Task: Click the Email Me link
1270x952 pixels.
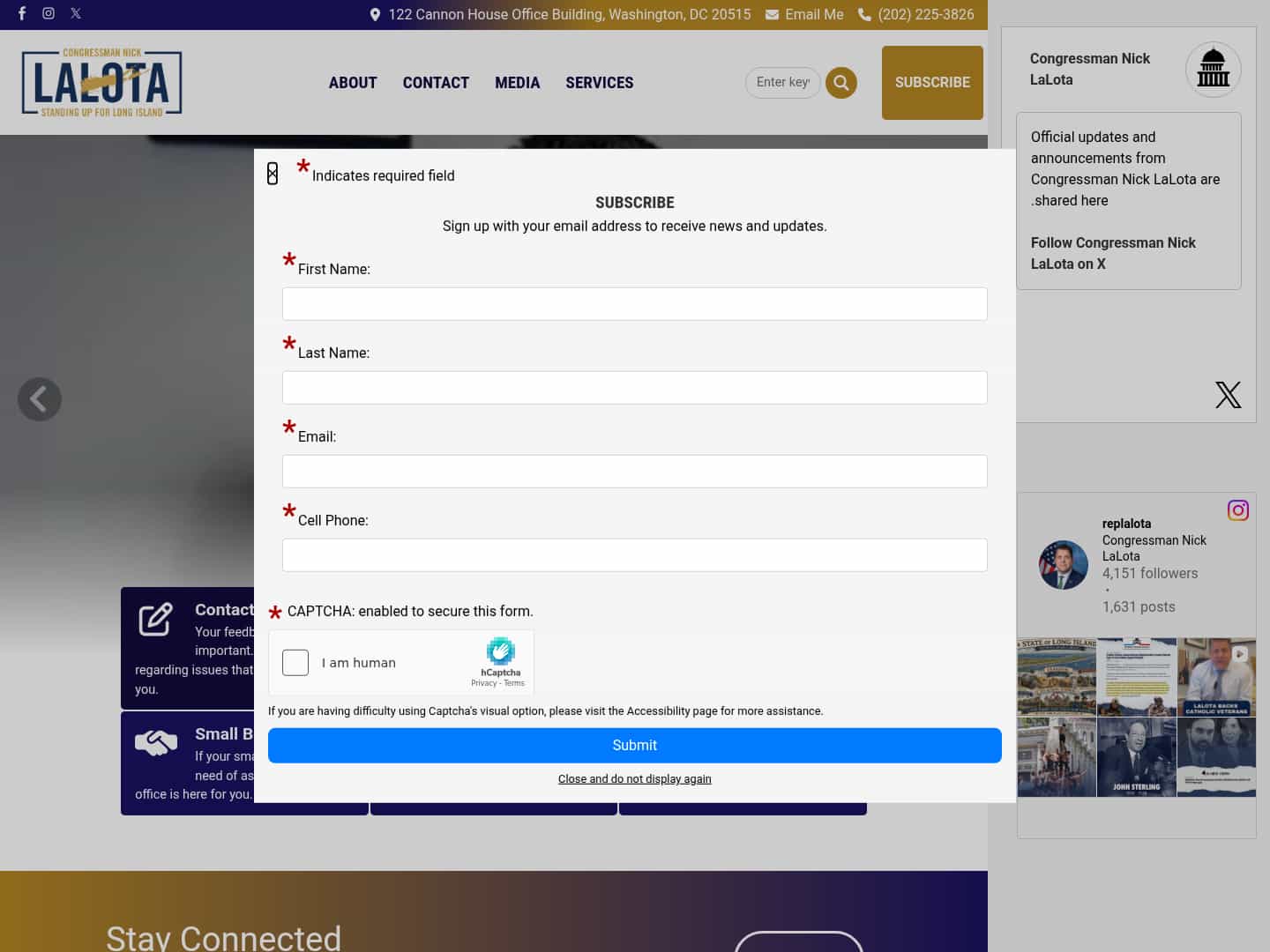Action: 804,14
